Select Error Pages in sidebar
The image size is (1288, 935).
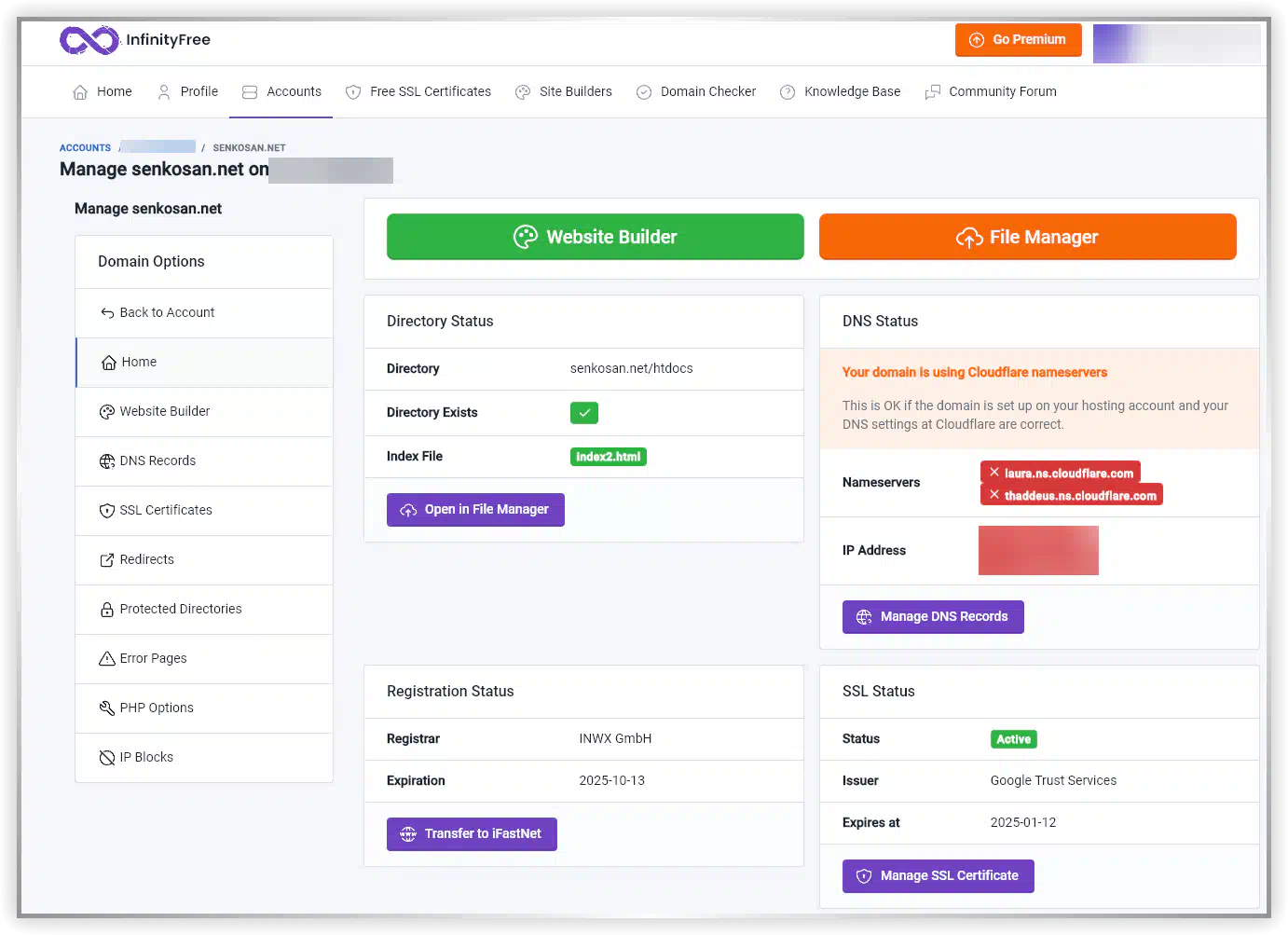tap(204, 659)
